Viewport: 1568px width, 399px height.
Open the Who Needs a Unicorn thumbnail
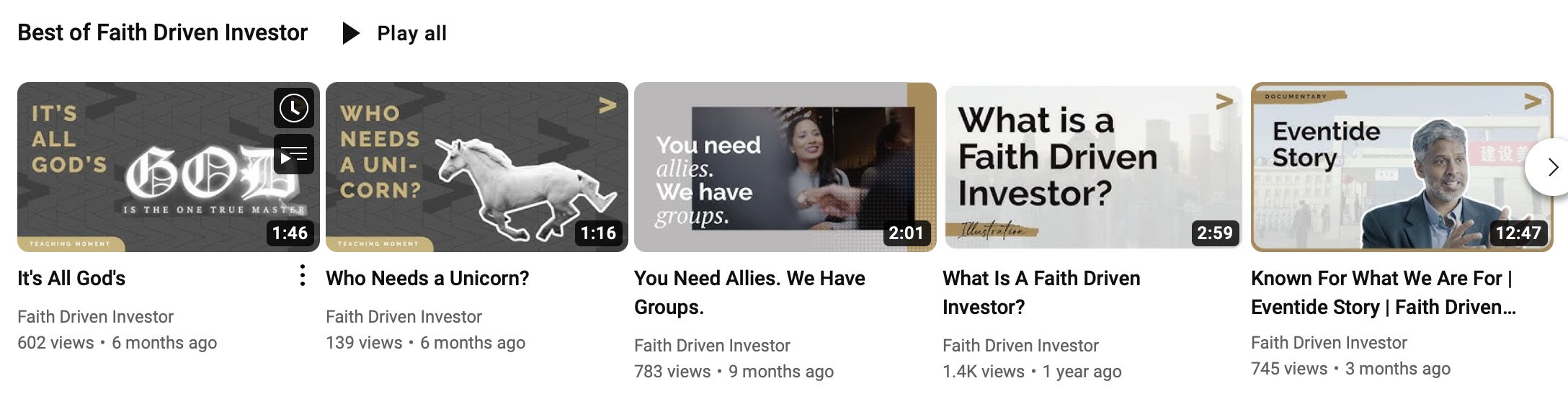pos(477,167)
